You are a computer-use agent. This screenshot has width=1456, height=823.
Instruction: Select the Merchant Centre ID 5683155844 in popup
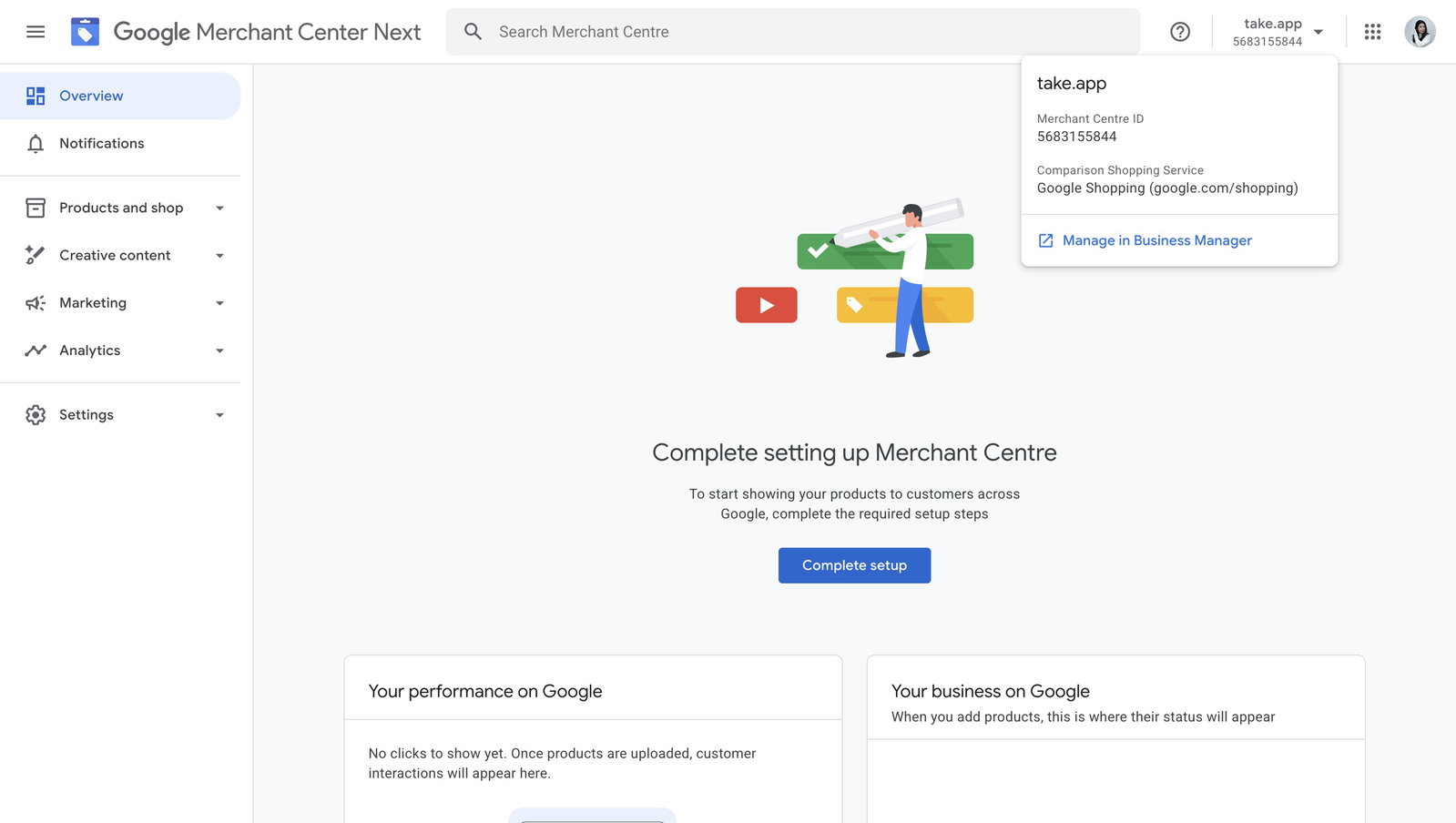coord(1076,137)
